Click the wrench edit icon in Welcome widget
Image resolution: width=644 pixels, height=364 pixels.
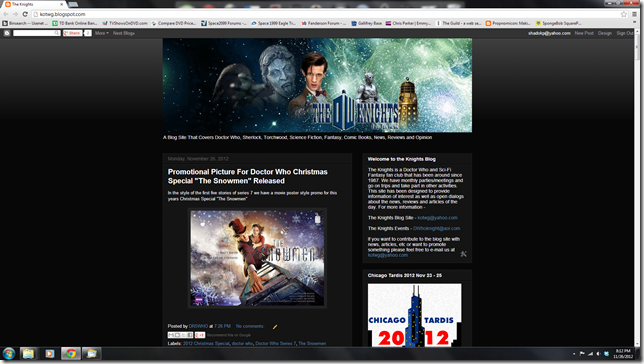[464, 254]
